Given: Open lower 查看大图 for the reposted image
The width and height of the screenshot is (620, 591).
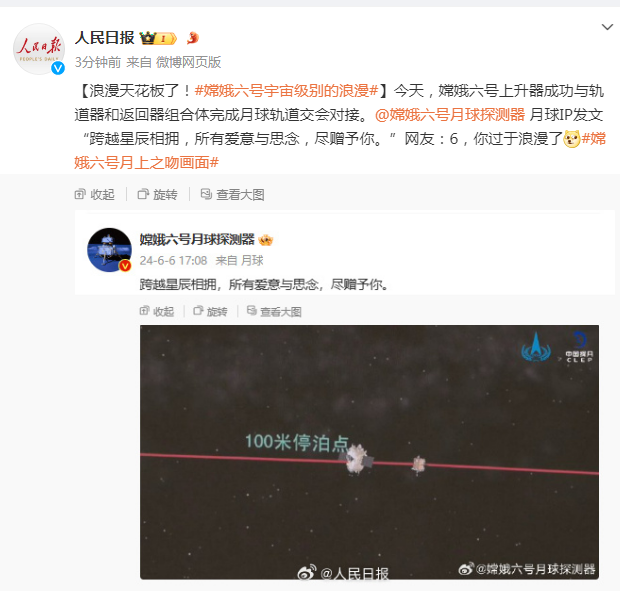Looking at the screenshot, I should [274, 312].
